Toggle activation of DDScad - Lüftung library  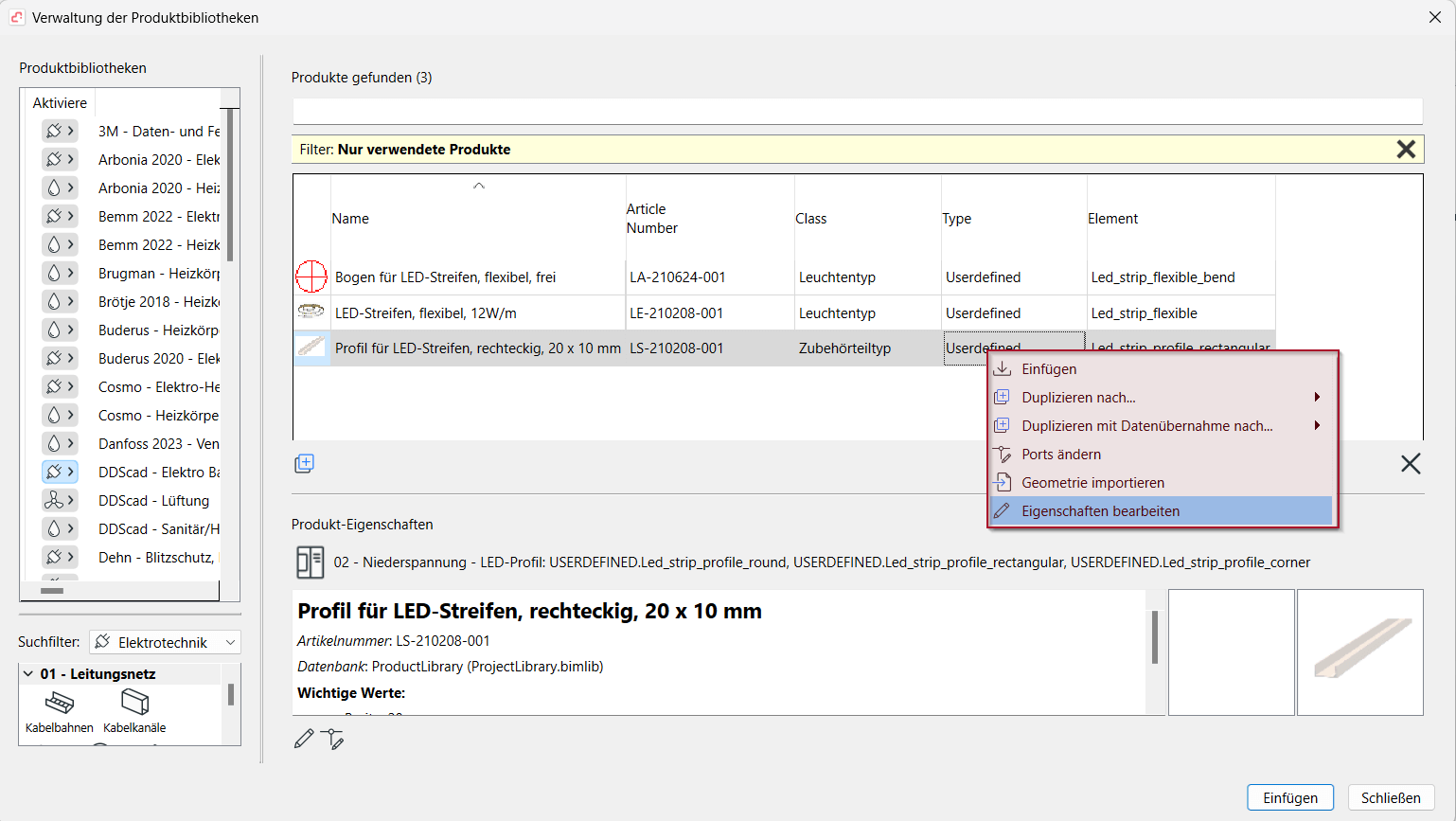pyautogui.click(x=60, y=500)
